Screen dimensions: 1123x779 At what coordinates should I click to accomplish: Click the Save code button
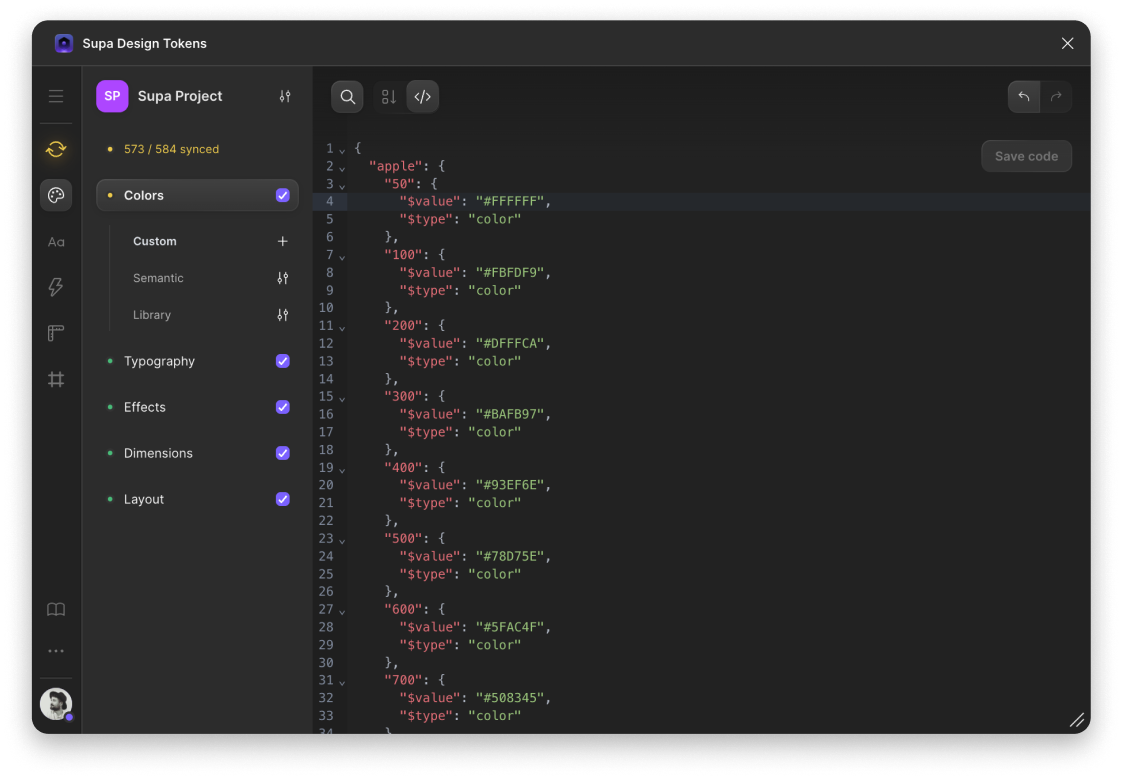click(1026, 156)
